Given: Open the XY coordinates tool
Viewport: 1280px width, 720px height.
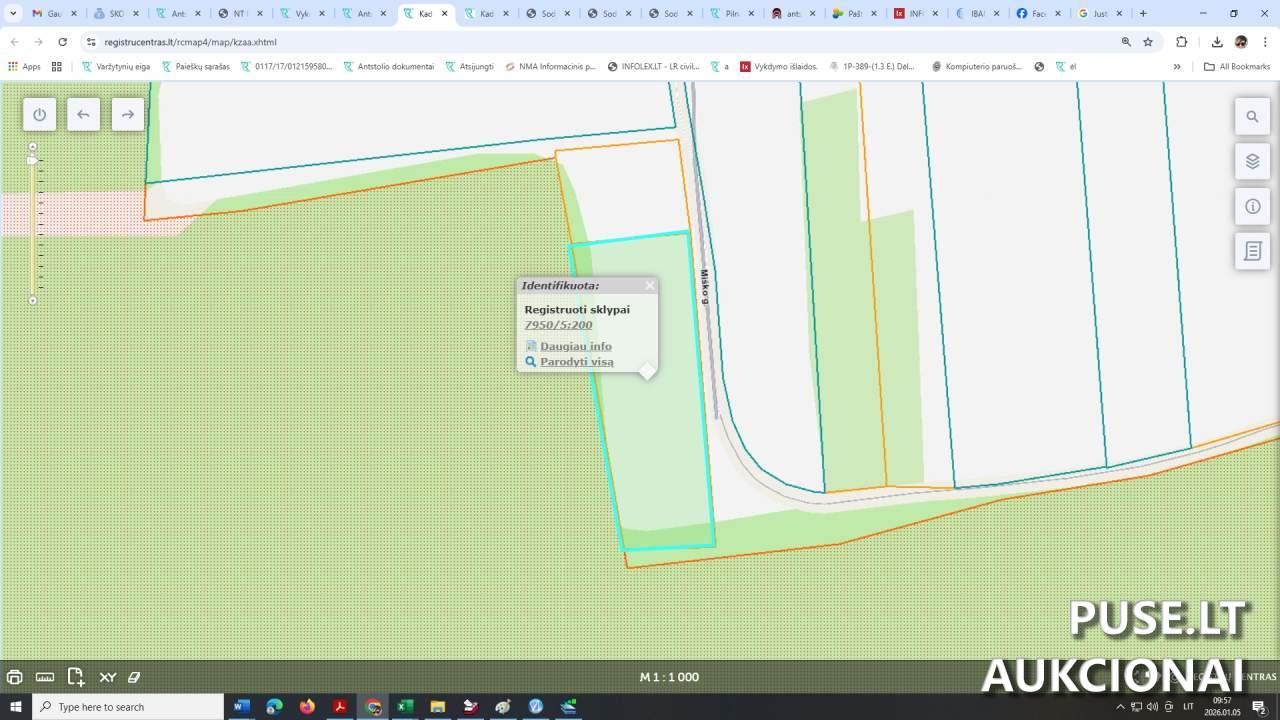Looking at the screenshot, I should pyautogui.click(x=107, y=677).
